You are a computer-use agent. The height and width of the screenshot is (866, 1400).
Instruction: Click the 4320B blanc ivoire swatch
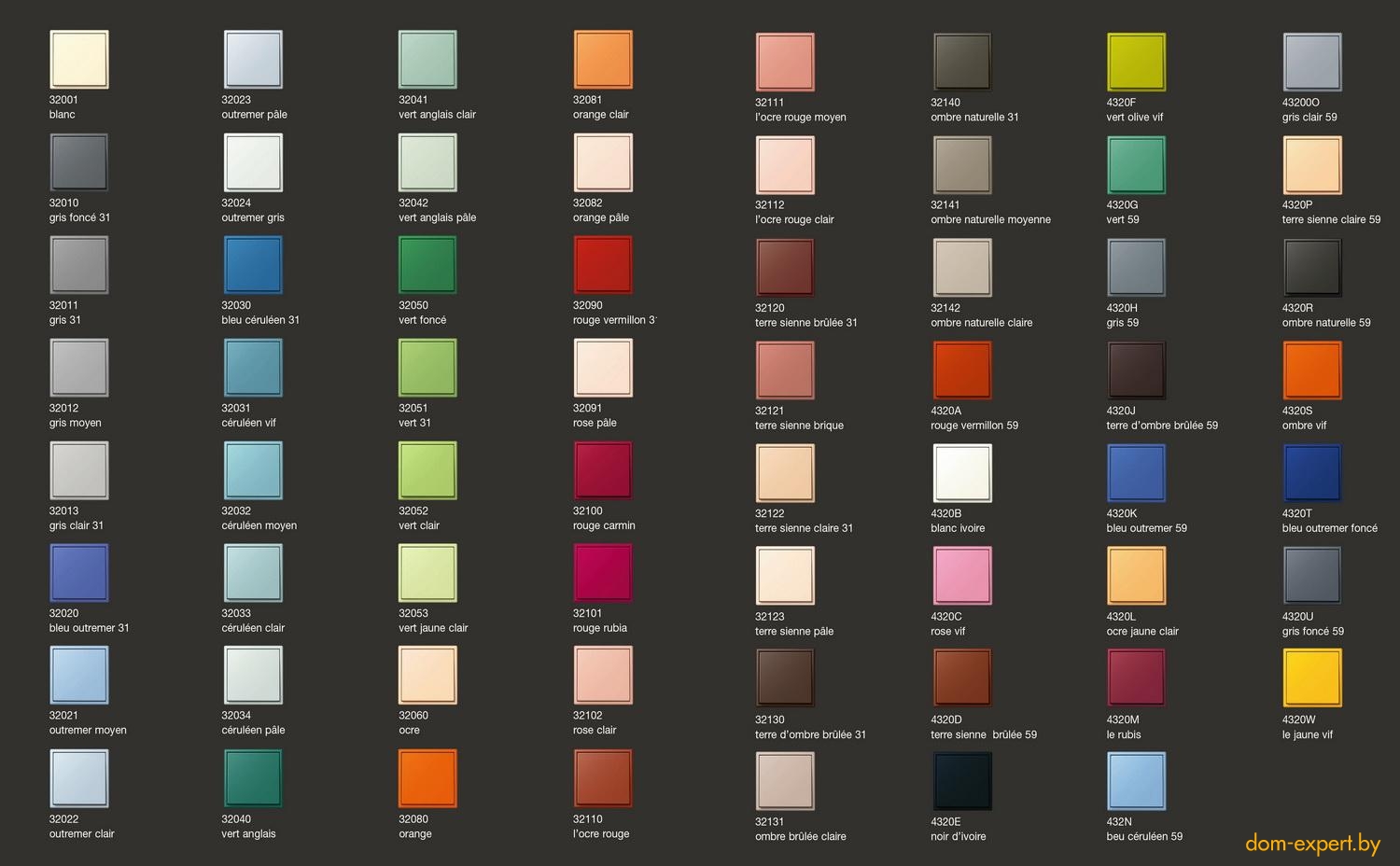click(962, 473)
